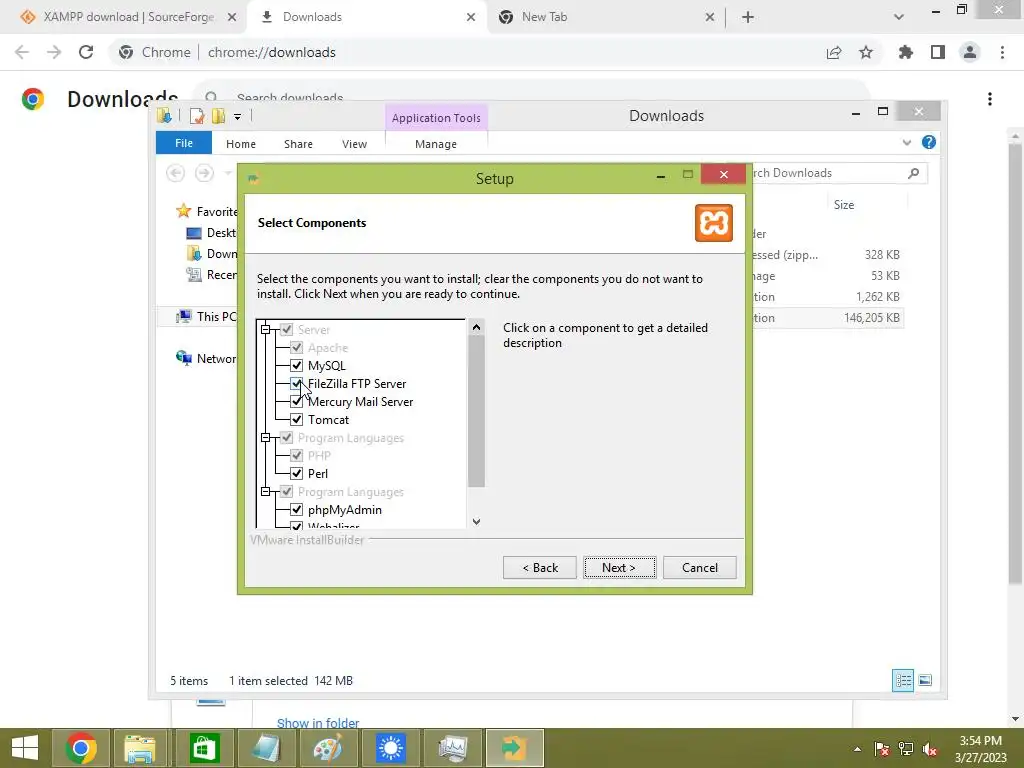The height and width of the screenshot is (768, 1024).
Task: Open the File tab in Explorer
Action: coord(184,143)
